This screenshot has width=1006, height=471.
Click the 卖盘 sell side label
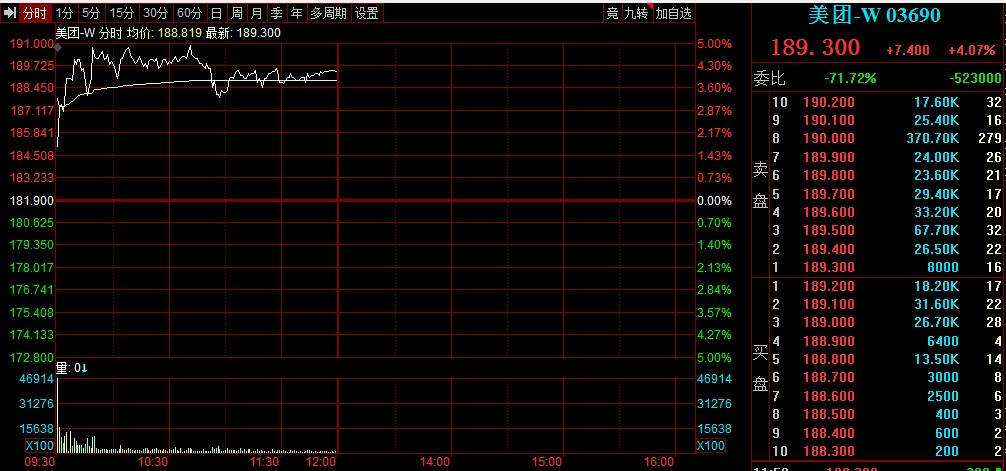(760, 185)
